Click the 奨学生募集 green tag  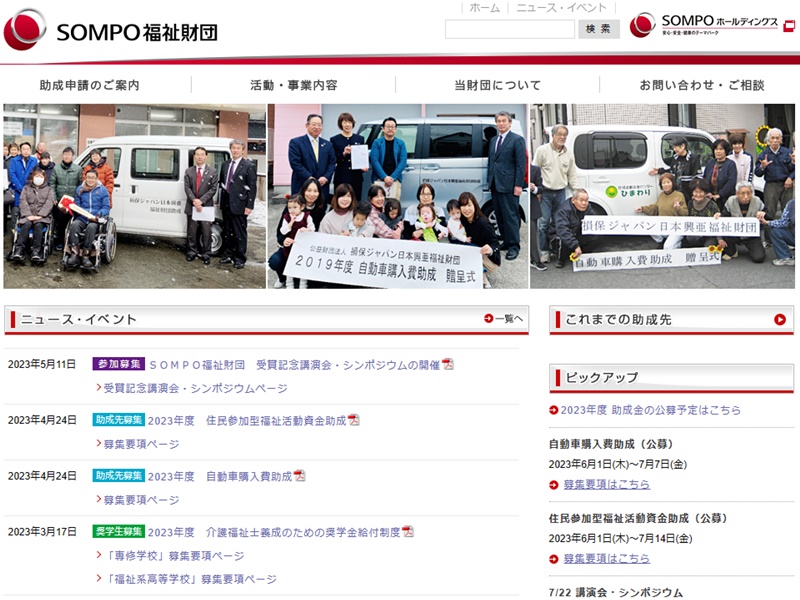point(118,531)
